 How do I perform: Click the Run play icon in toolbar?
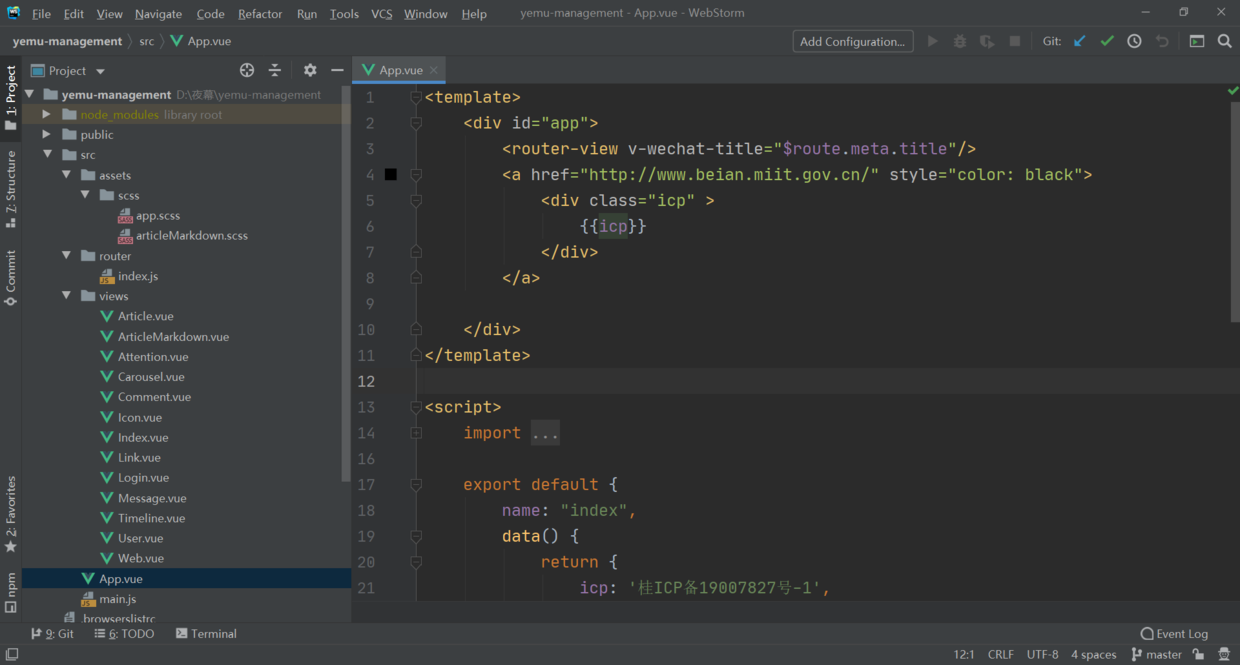click(932, 41)
